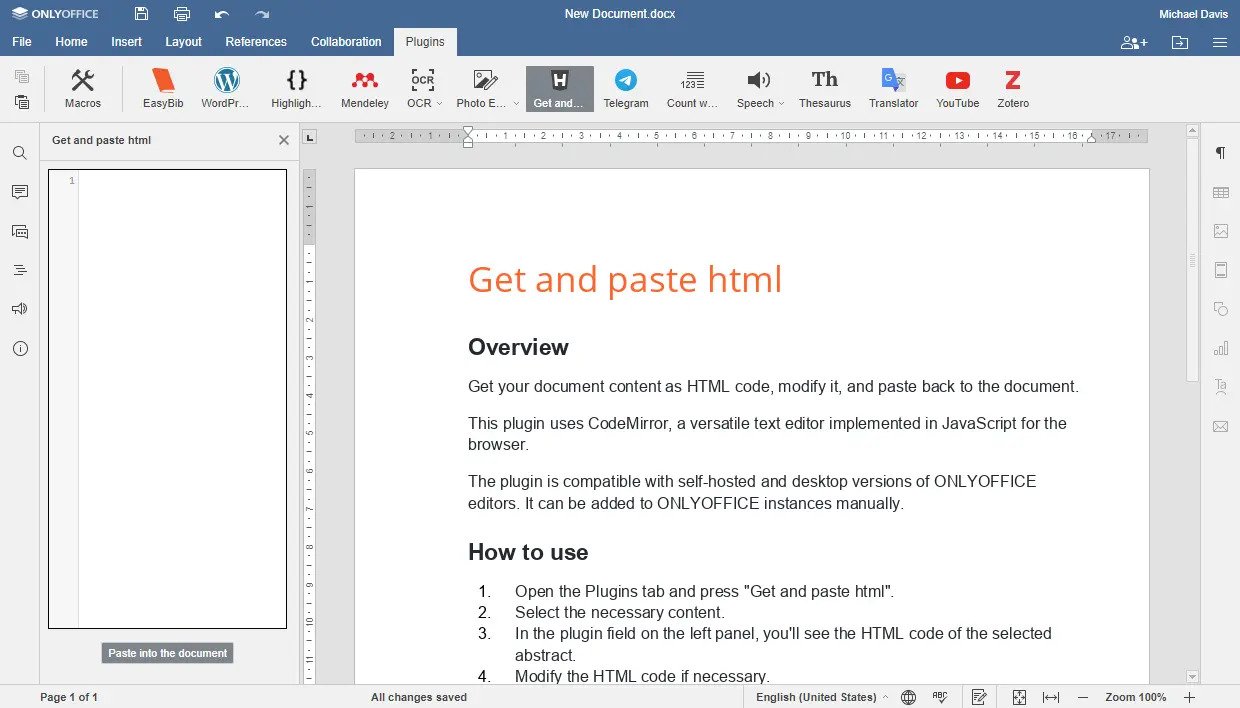Switch to the Home tab
Screen dimensions: 1240x708
pyautogui.click(x=71, y=42)
